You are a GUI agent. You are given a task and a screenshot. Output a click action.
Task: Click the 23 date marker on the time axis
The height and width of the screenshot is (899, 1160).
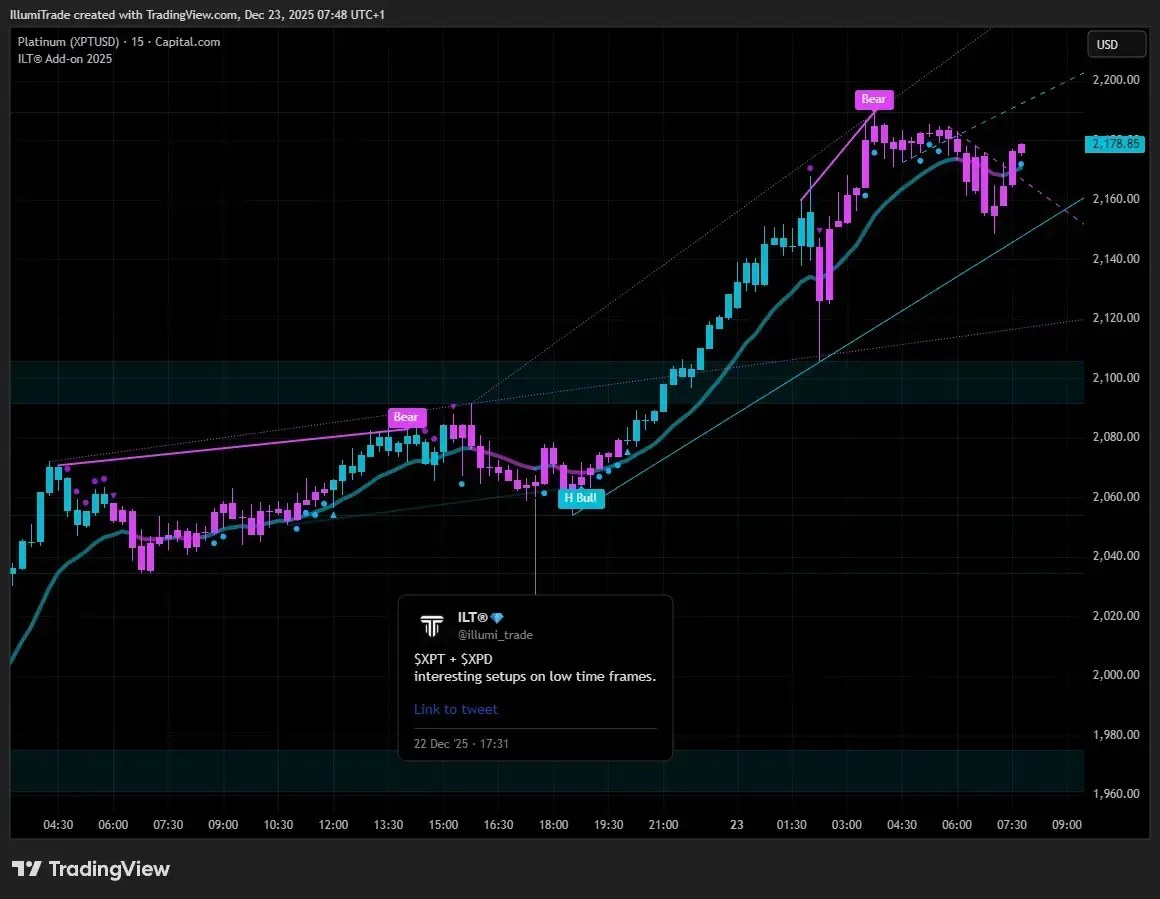click(x=737, y=824)
